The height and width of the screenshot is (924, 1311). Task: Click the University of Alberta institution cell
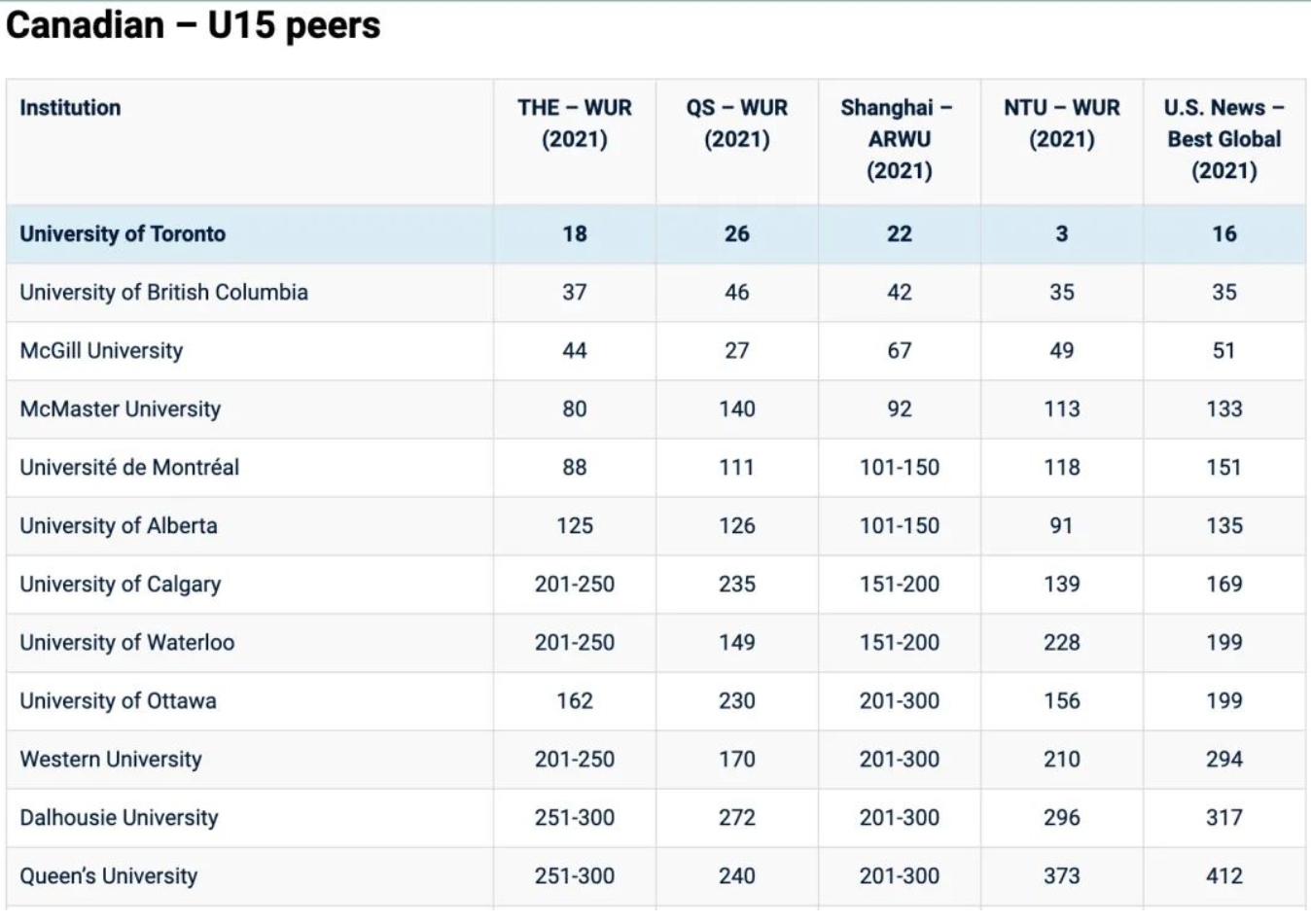[x=119, y=526]
